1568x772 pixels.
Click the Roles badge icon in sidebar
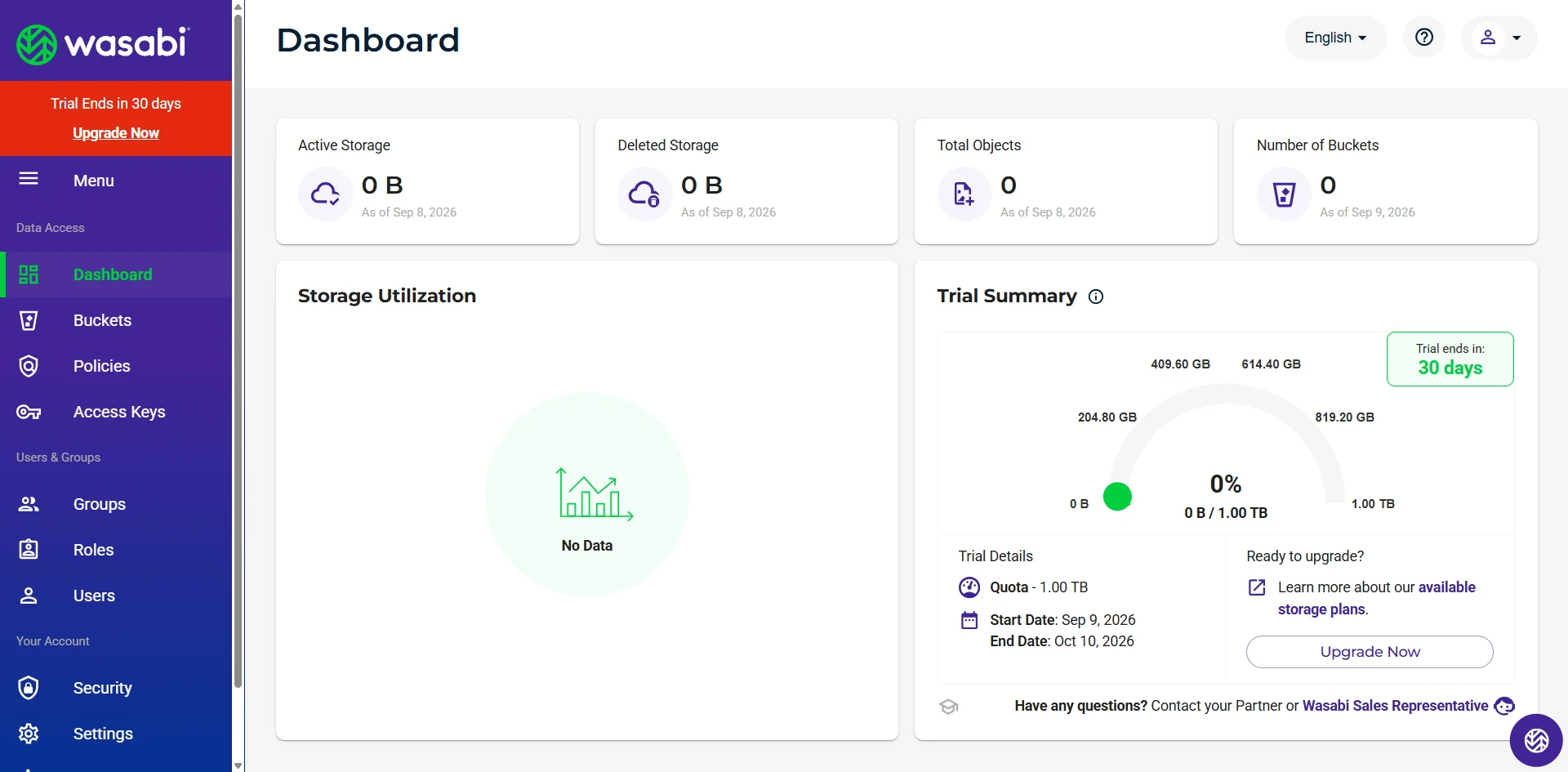tap(29, 550)
